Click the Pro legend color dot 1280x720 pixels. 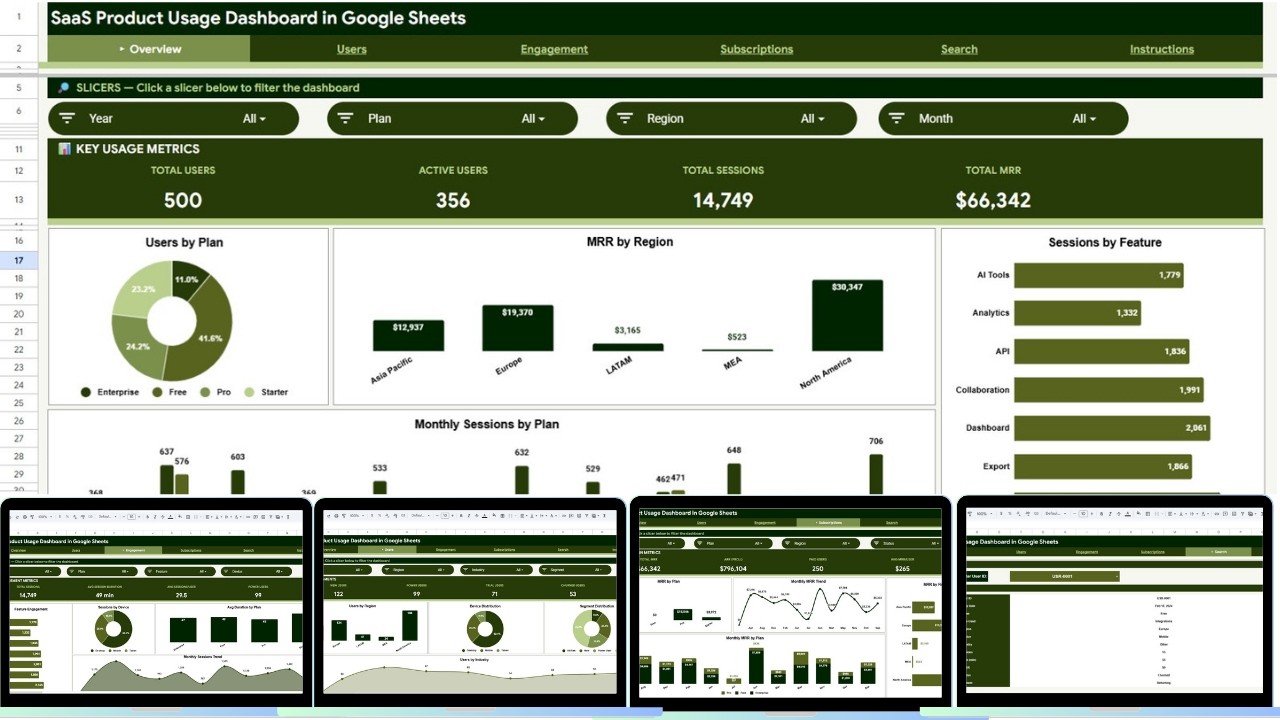pyautogui.click(x=206, y=392)
